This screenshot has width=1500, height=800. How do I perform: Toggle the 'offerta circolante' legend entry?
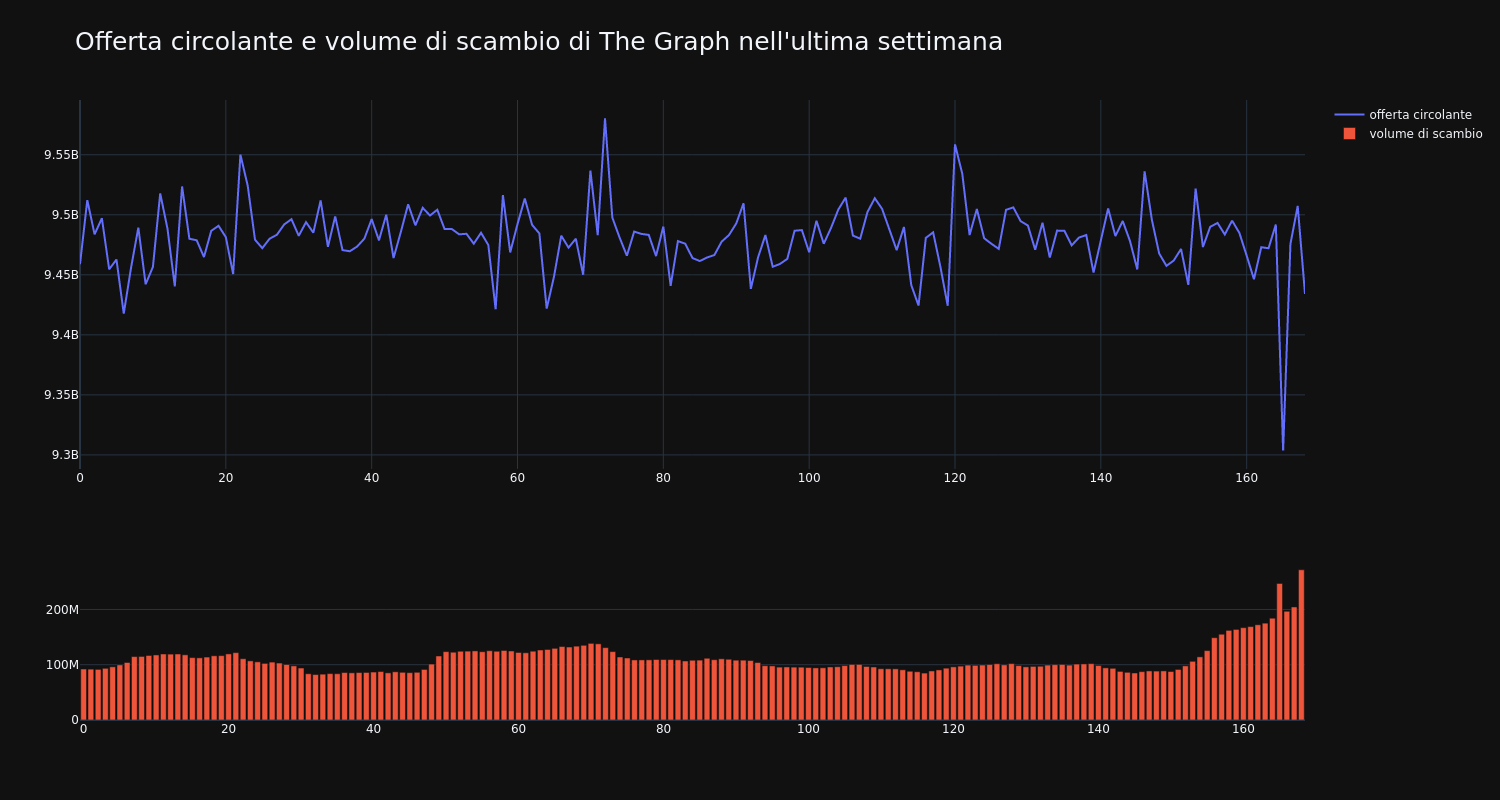tap(1408, 115)
